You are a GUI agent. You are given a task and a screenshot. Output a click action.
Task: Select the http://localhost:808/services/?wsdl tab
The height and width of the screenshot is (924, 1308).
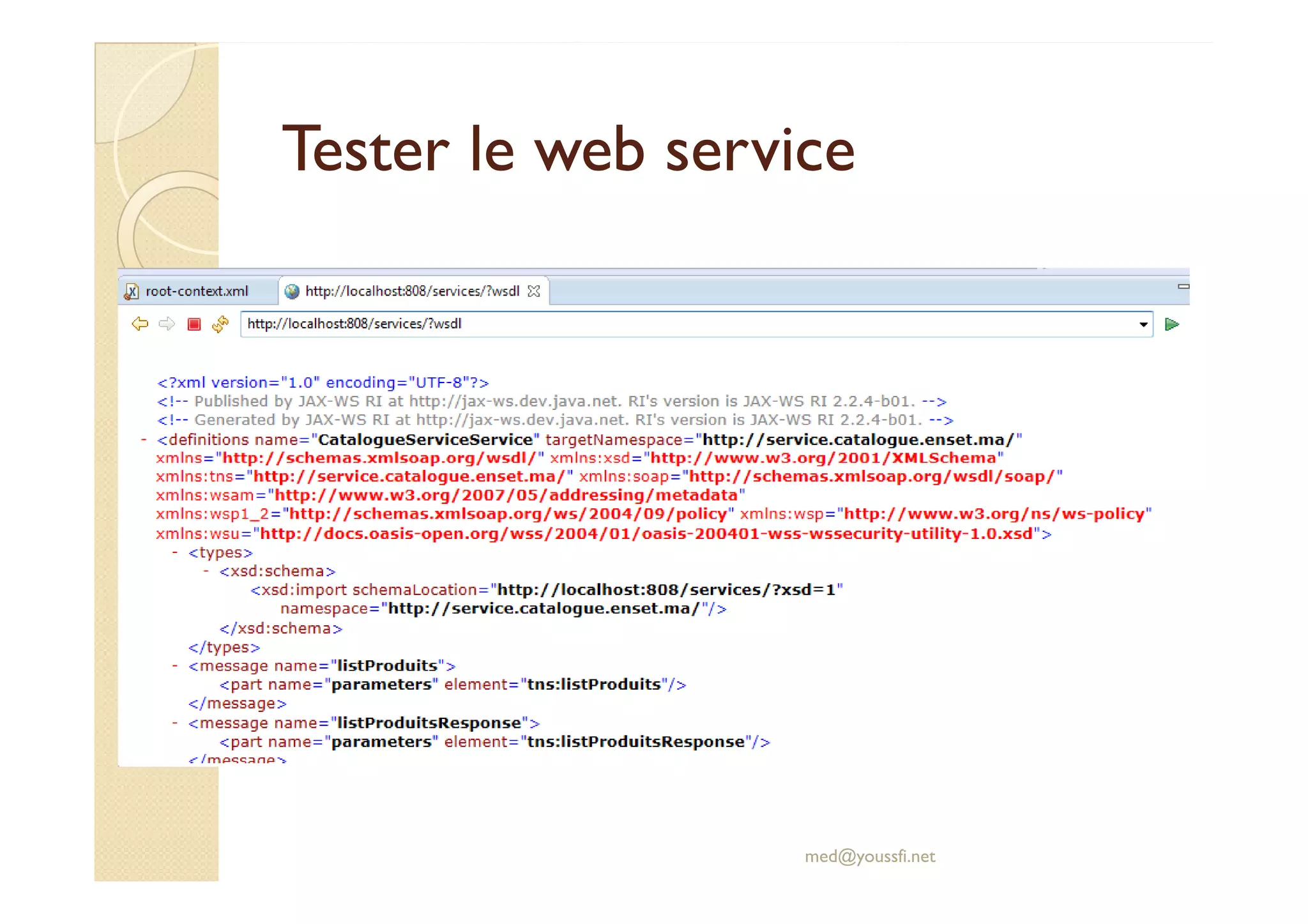(413, 291)
